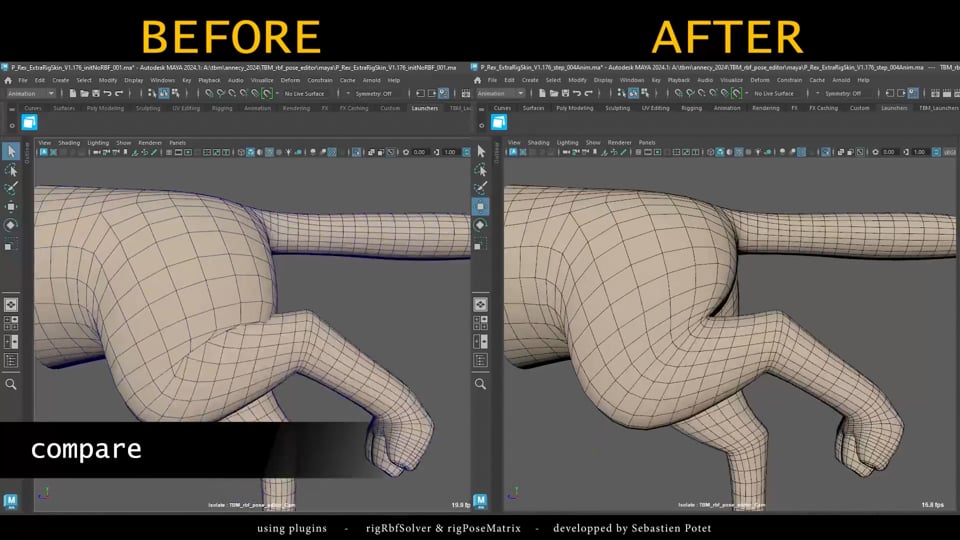The height and width of the screenshot is (540, 960).
Task: Open the Panels menu in BEFORE viewport
Action: coord(178,143)
